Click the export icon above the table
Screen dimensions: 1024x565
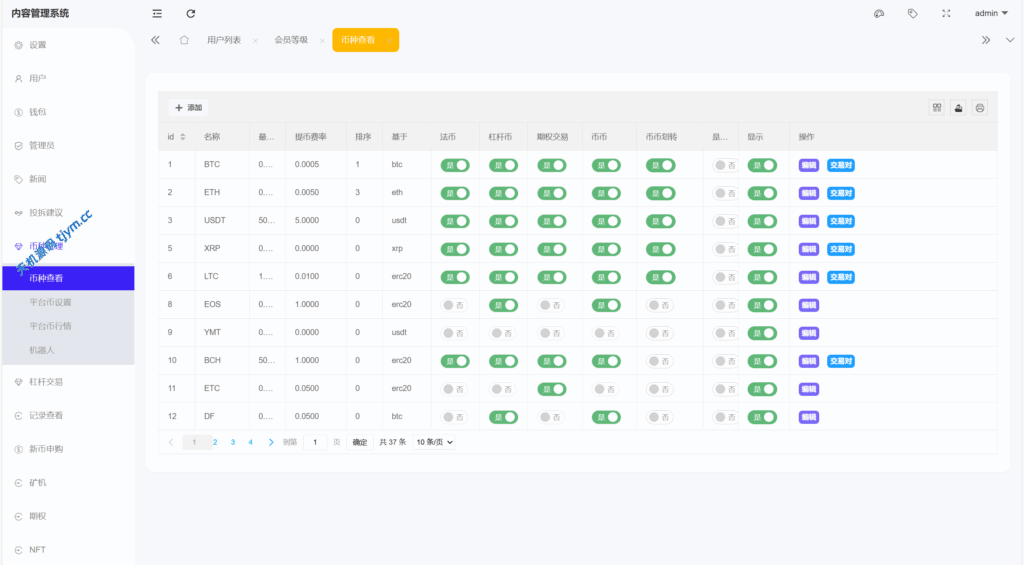pyautogui.click(x=958, y=108)
